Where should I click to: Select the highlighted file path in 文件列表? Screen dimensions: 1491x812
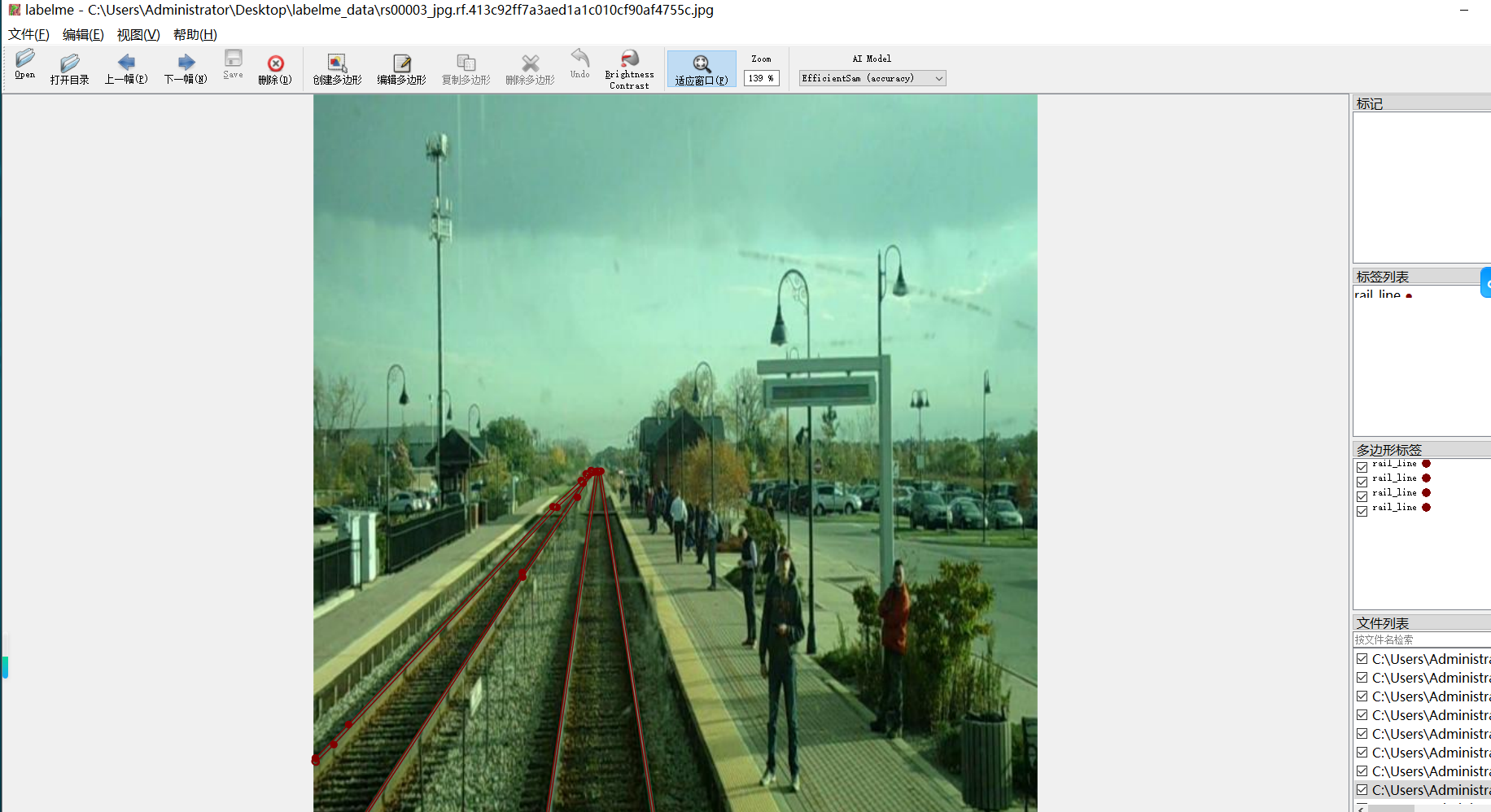click(x=1432, y=790)
